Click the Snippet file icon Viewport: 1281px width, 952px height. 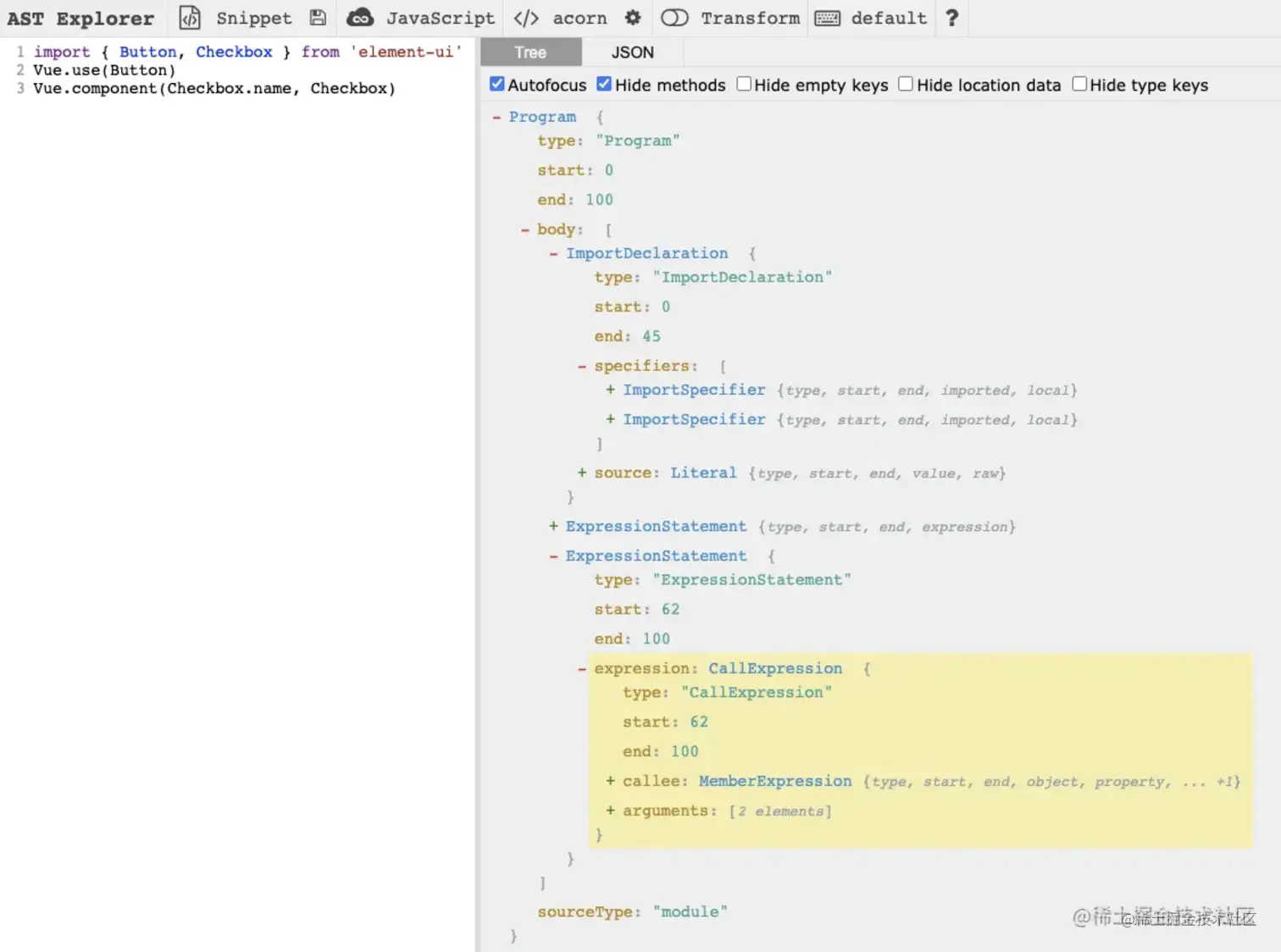click(190, 18)
